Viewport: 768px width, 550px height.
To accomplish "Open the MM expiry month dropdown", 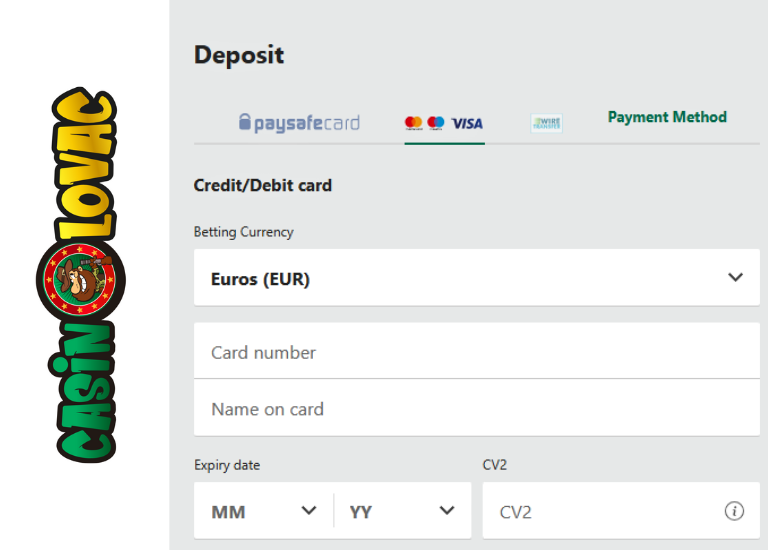I will tap(263, 511).
